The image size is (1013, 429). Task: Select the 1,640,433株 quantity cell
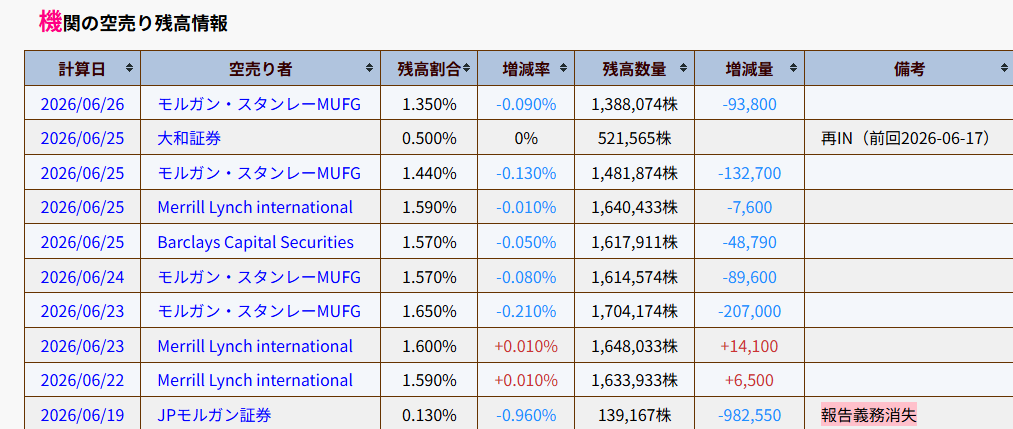tap(634, 207)
